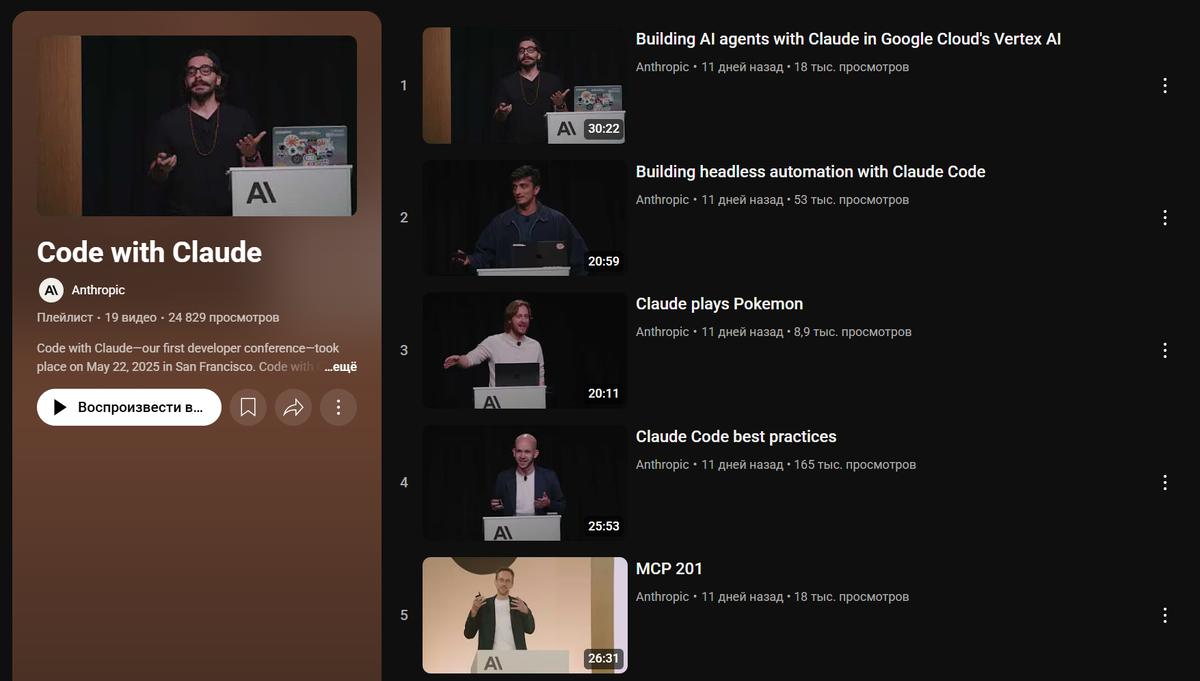Open the Anthropic channel name under playlist title
Screen dimensions: 1200x681
coord(98,290)
